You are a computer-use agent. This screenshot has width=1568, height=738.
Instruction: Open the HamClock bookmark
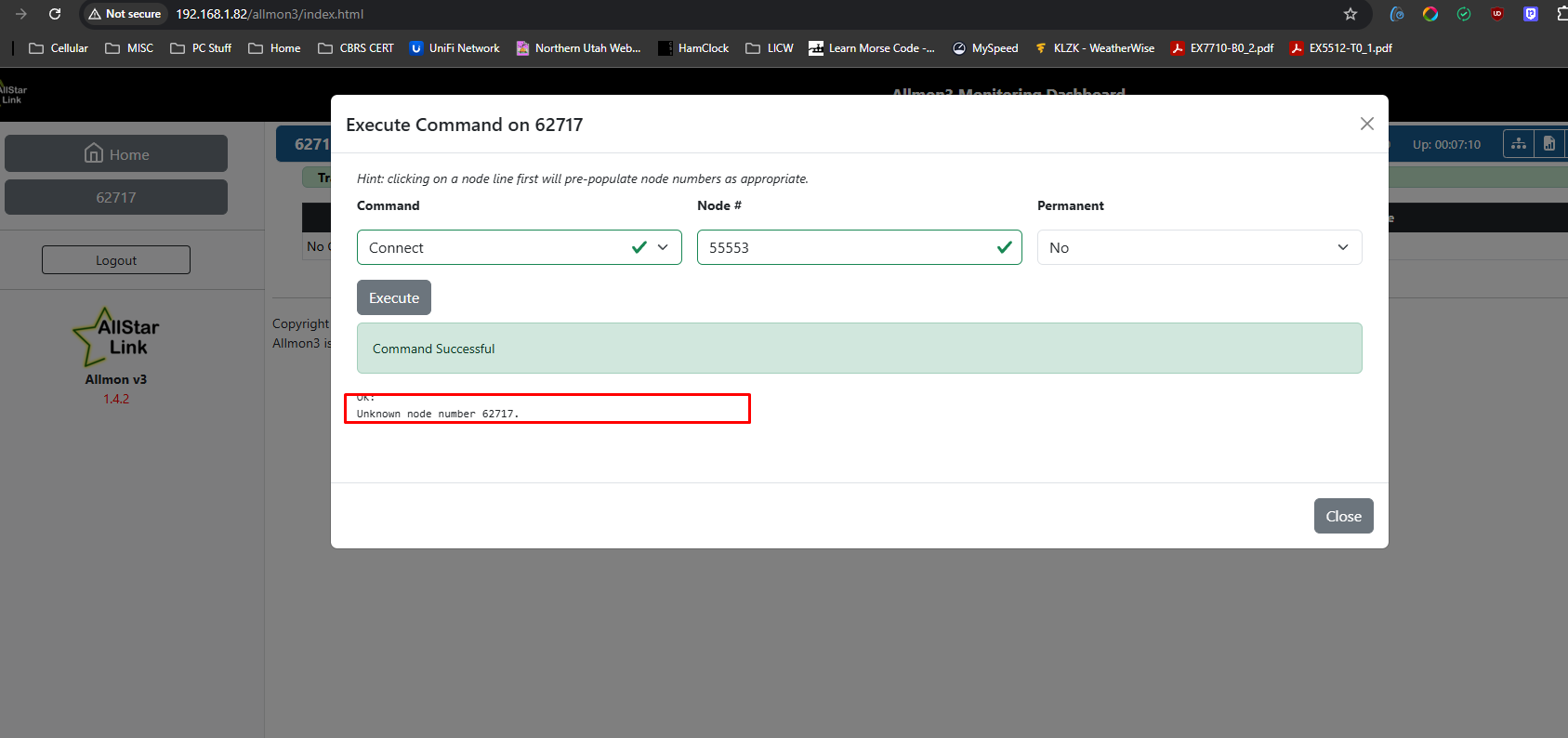693,48
